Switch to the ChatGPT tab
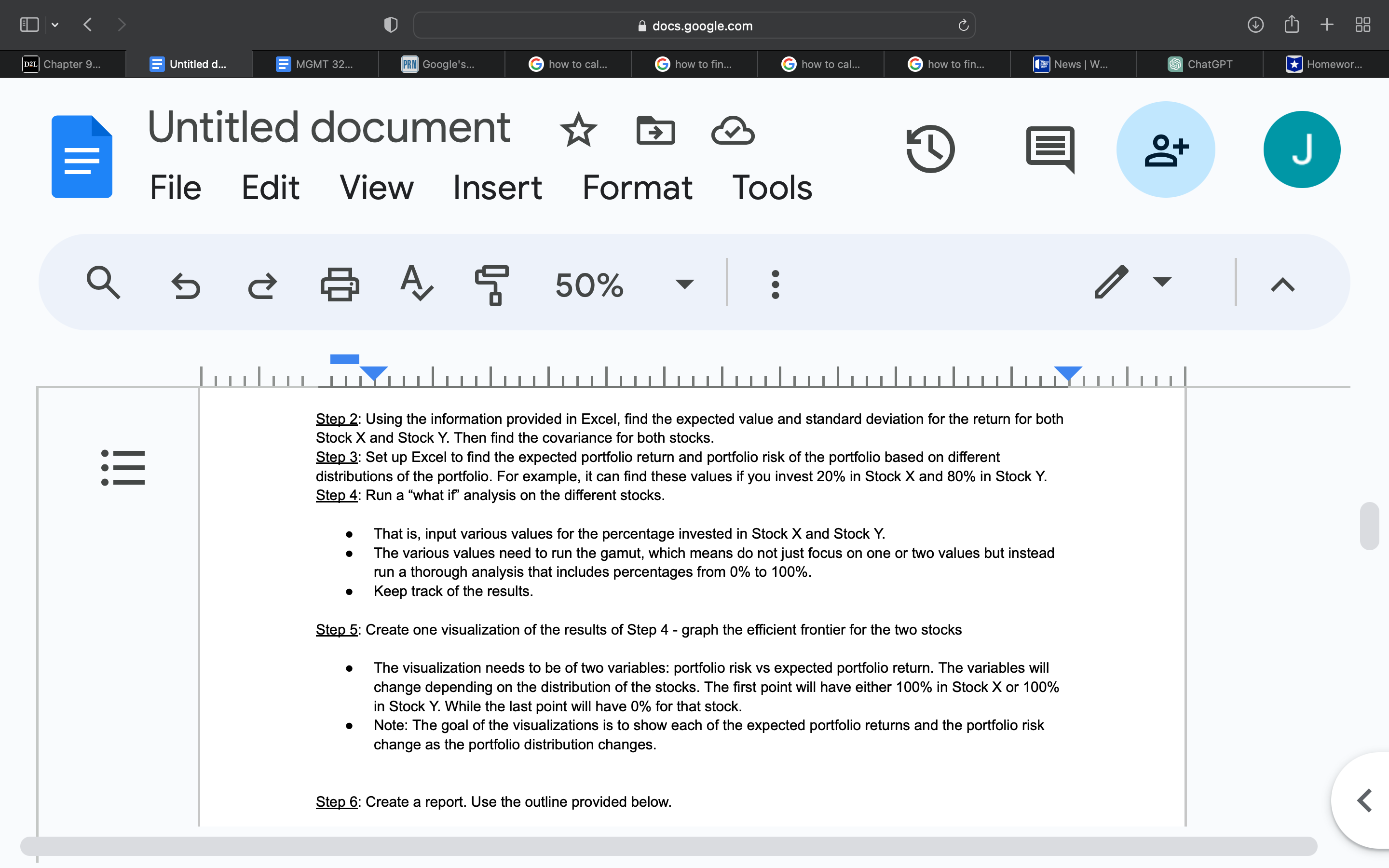Viewport: 1389px width, 868px height. (x=1199, y=64)
